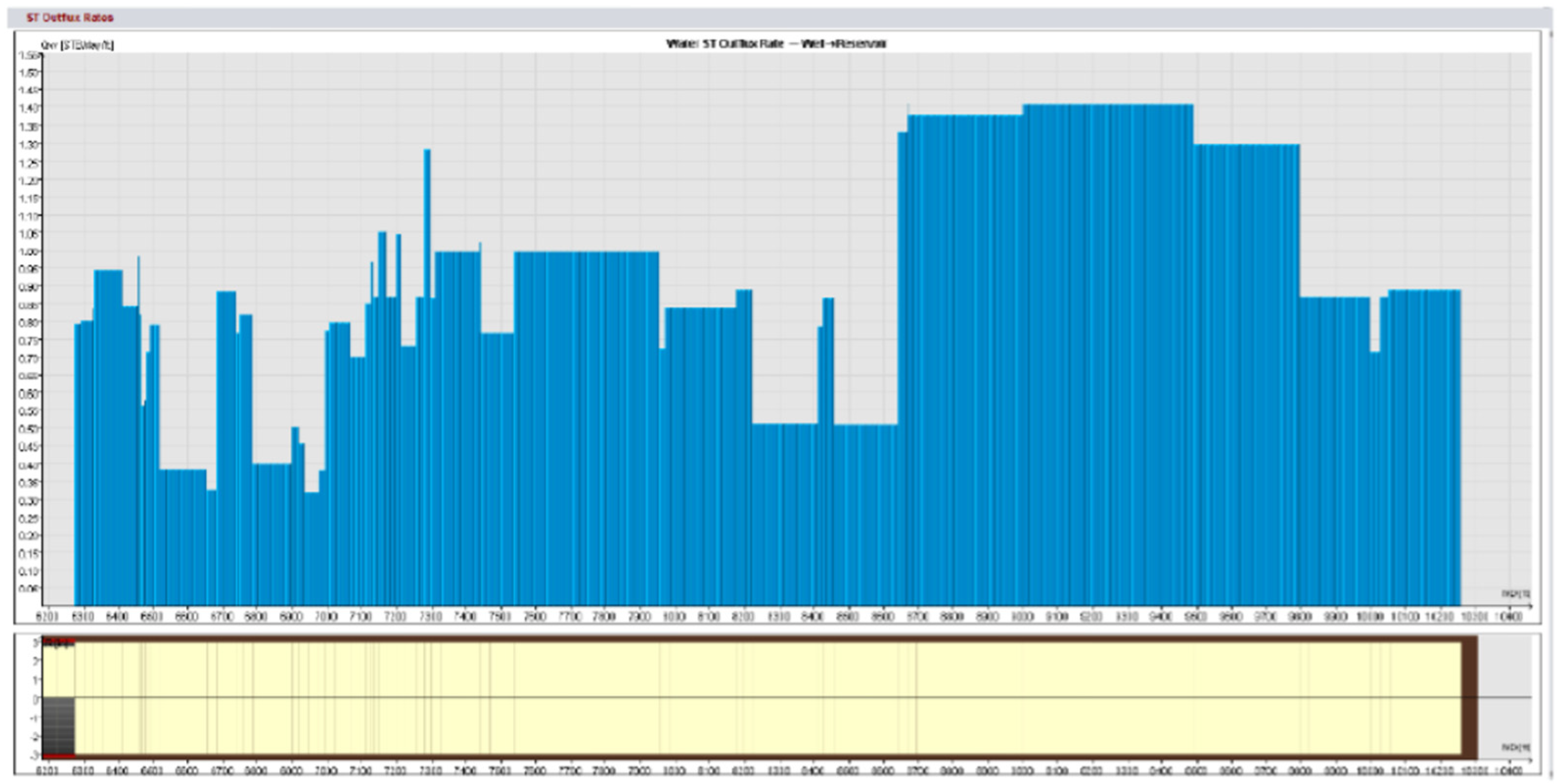
Task: Click the 1.00 tick on the y-axis
Action: click(29, 252)
